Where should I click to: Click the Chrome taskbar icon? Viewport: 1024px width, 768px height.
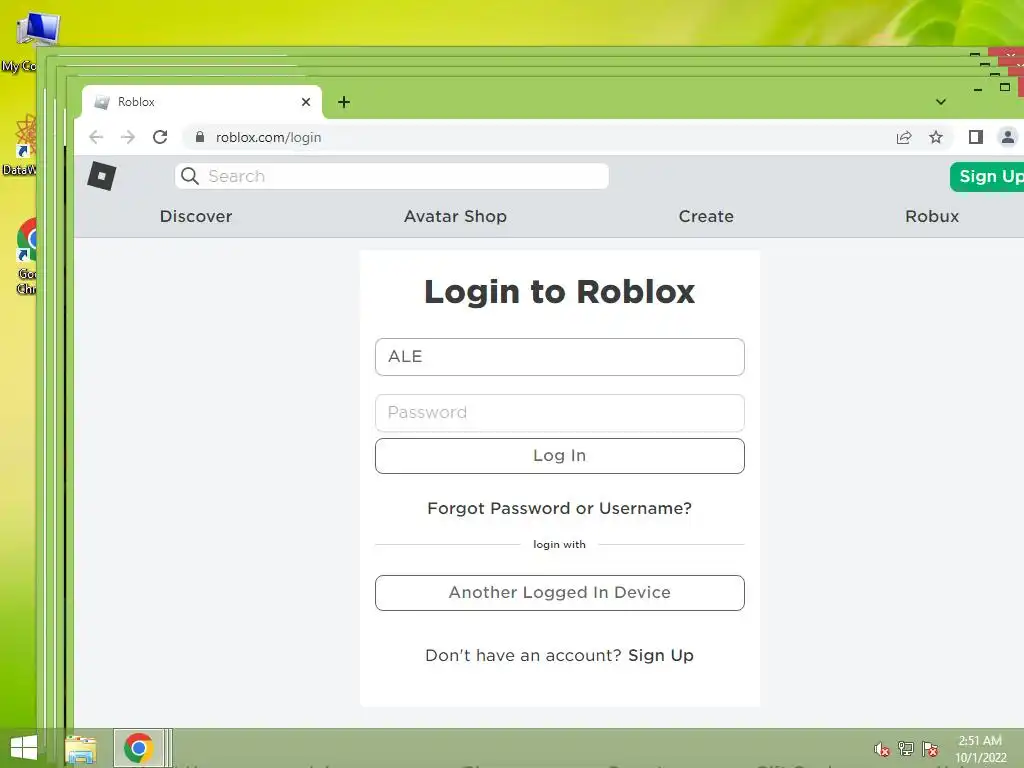coord(138,748)
